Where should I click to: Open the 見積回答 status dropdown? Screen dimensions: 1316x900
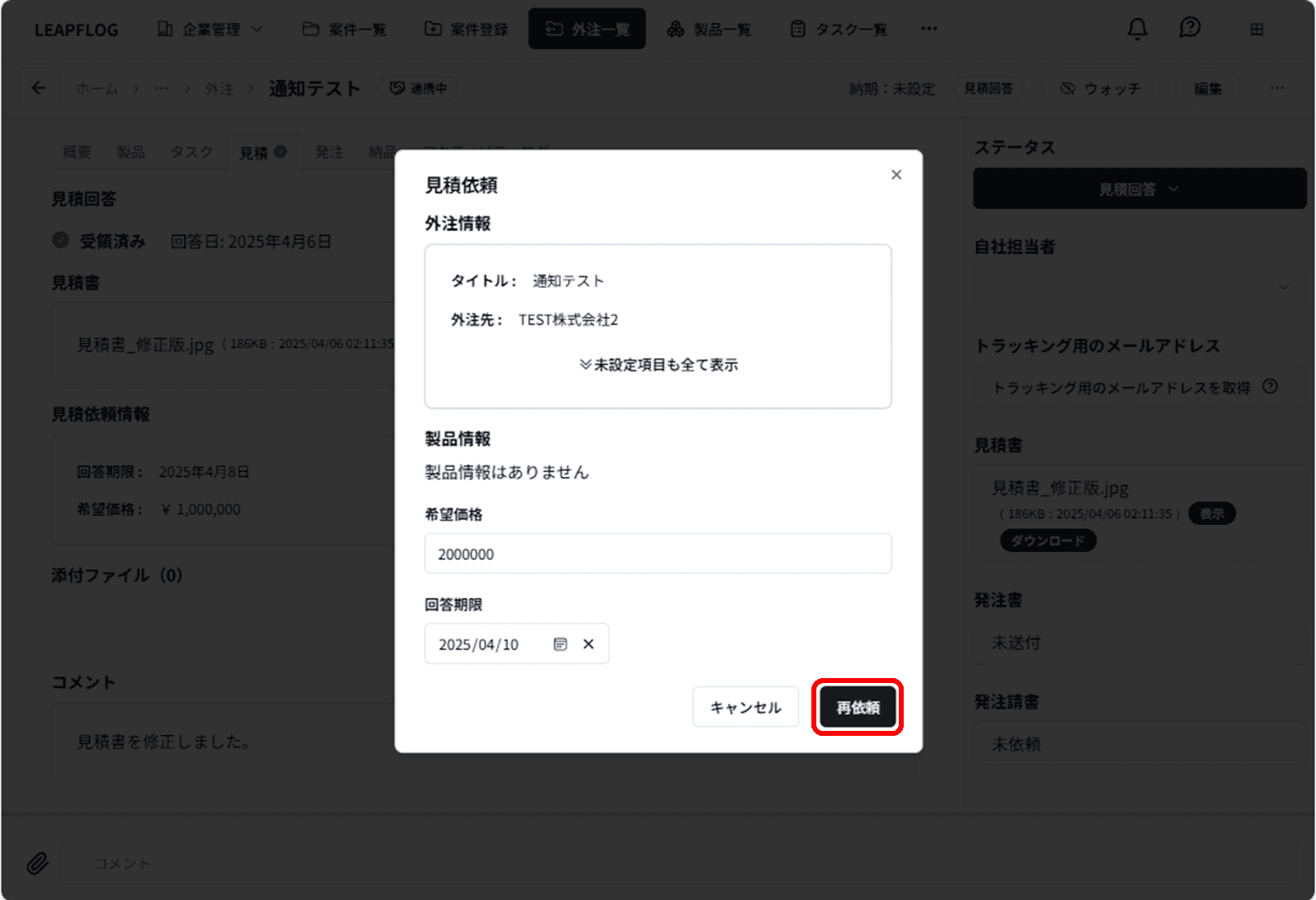(1140, 189)
